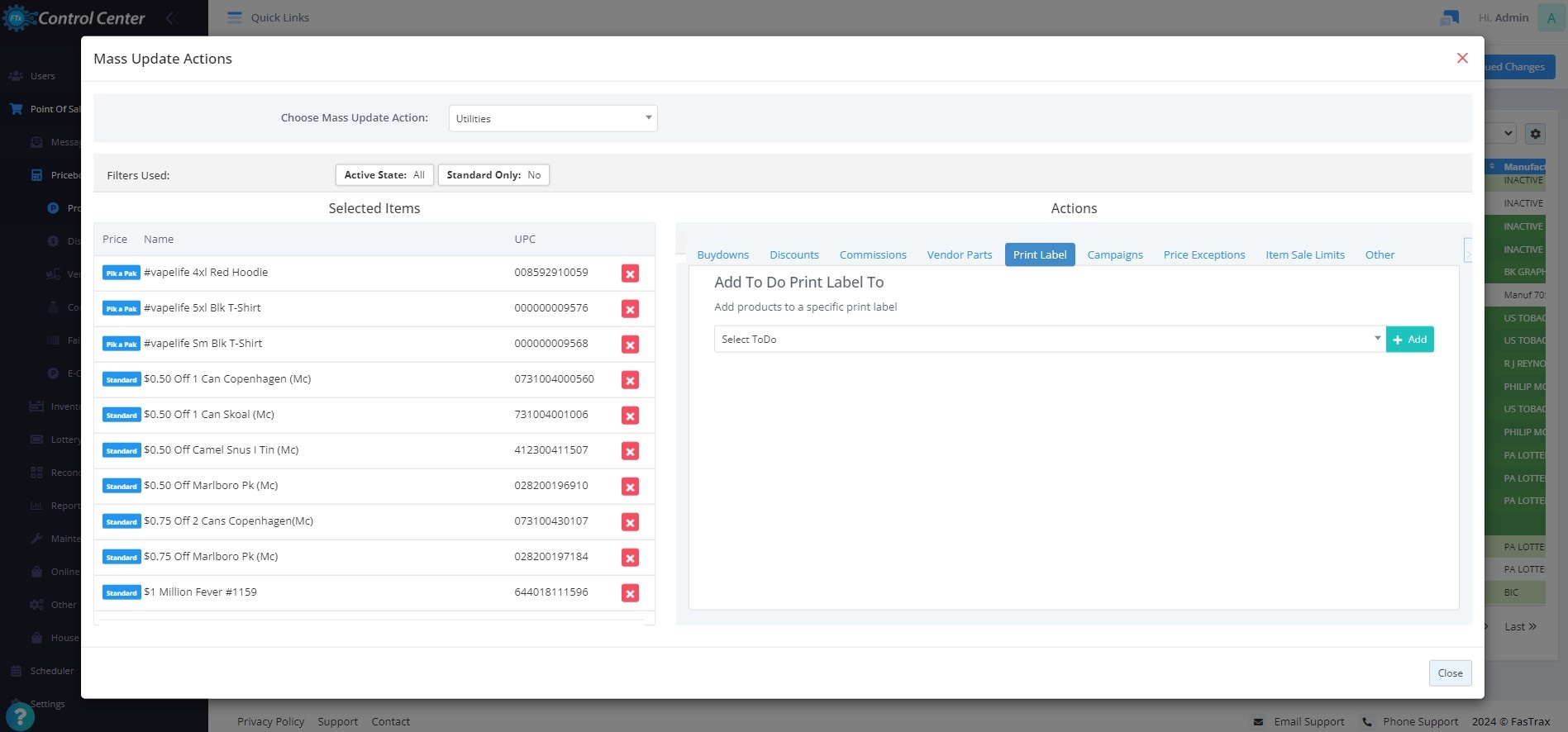Select the $1 Million Fever #1159 name
Image resolution: width=1568 pixels, height=732 pixels.
[200, 592]
